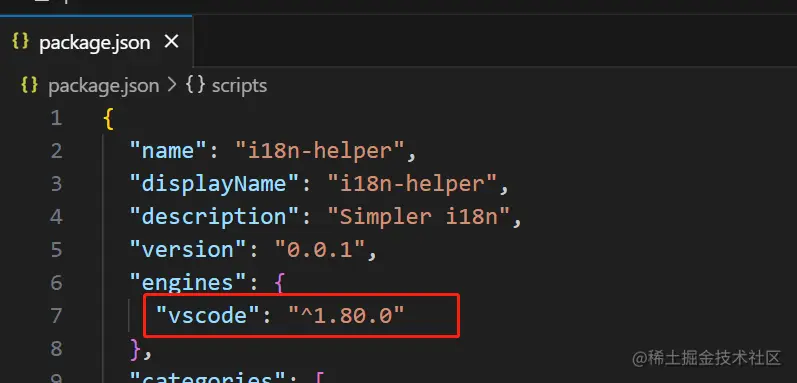Image resolution: width=797 pixels, height=383 pixels.
Task: Click the braces icon before scripts breadcrumb
Action: pos(195,85)
